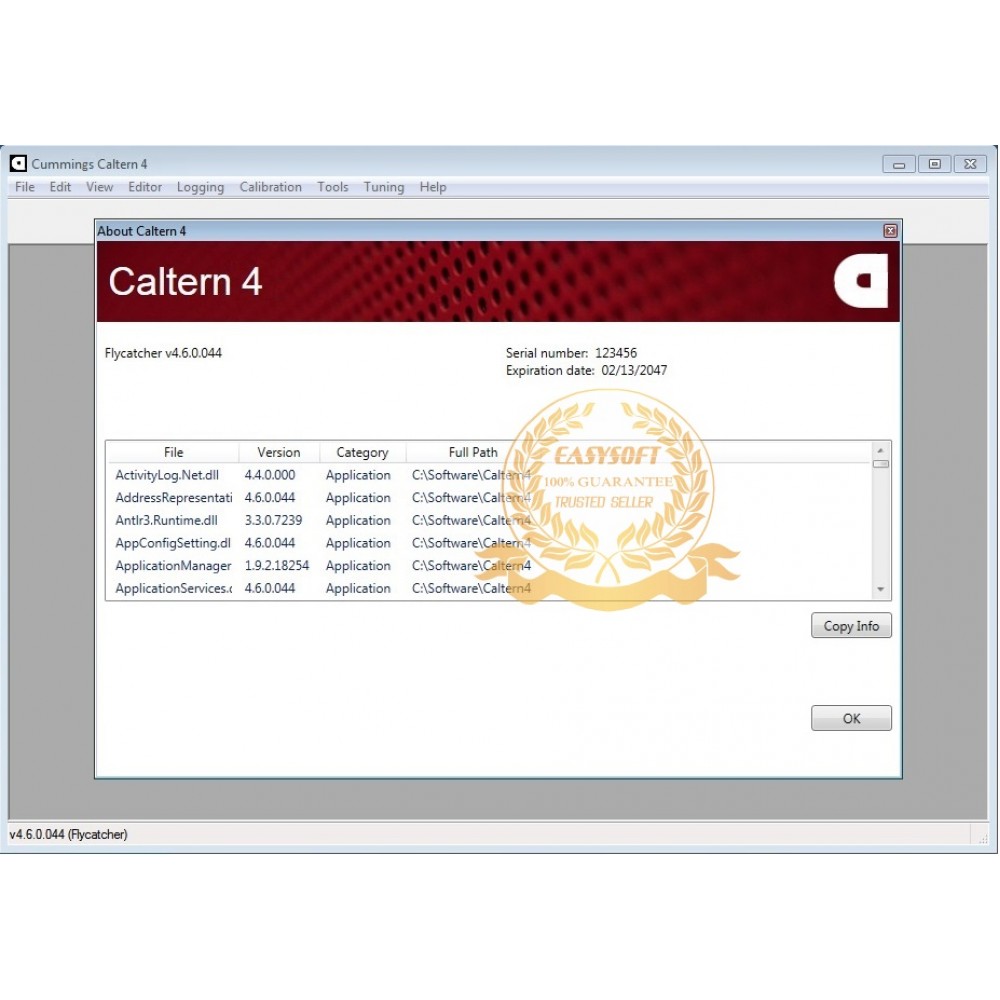This screenshot has height=1000, width=1000.
Task: Select the ActivityLog.Net.dll row
Action: 490,475
